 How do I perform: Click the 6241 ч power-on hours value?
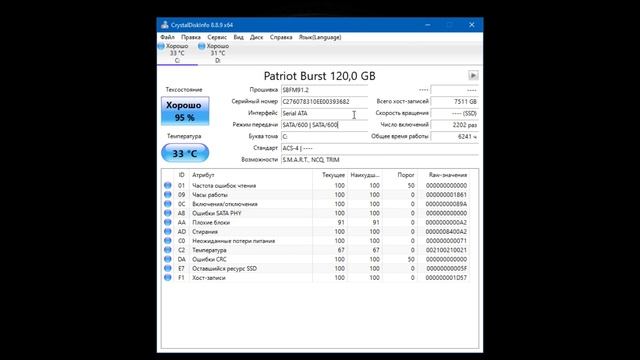[454, 136]
